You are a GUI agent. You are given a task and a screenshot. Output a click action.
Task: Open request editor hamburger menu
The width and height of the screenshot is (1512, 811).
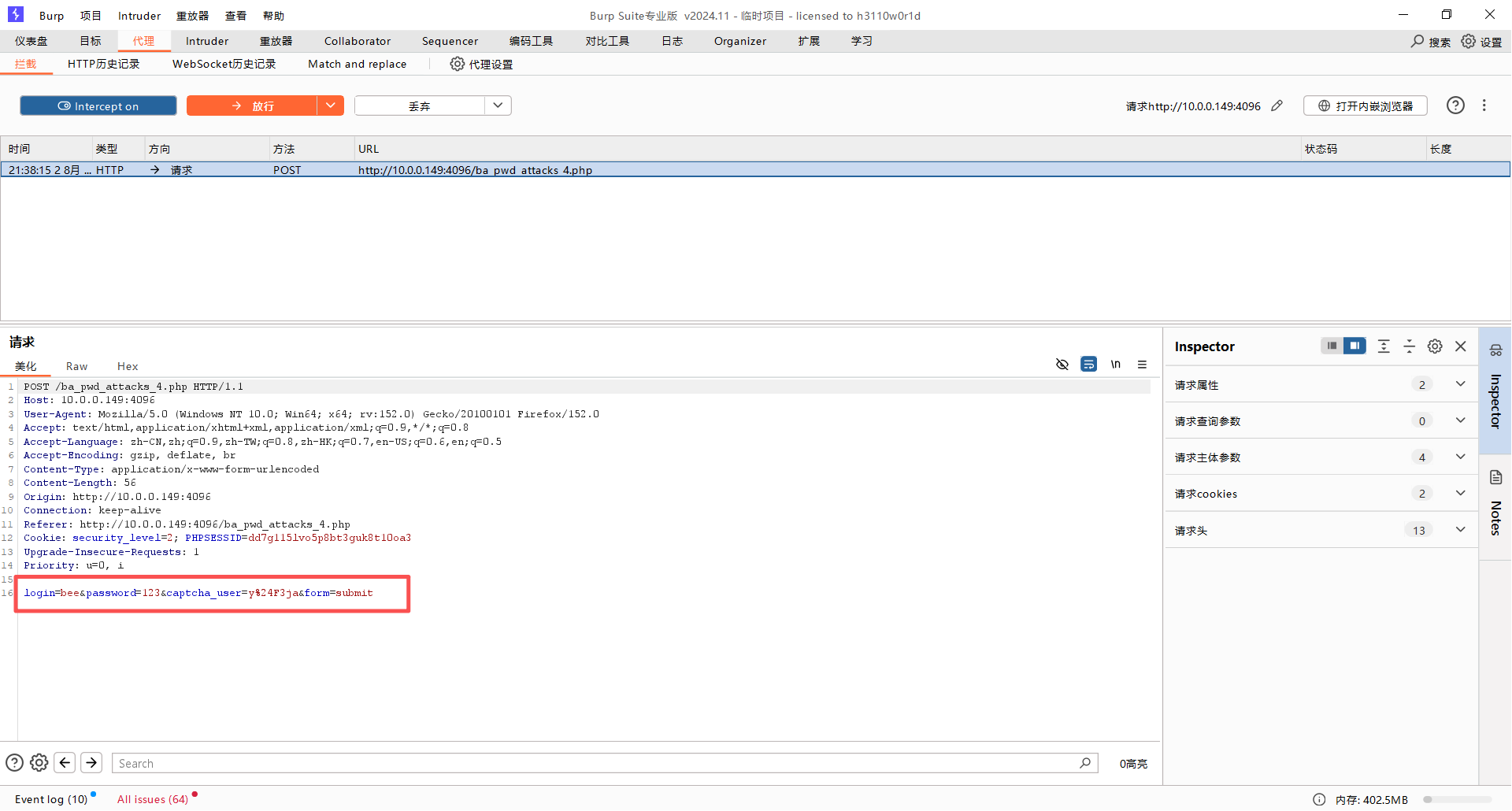[x=1142, y=364]
